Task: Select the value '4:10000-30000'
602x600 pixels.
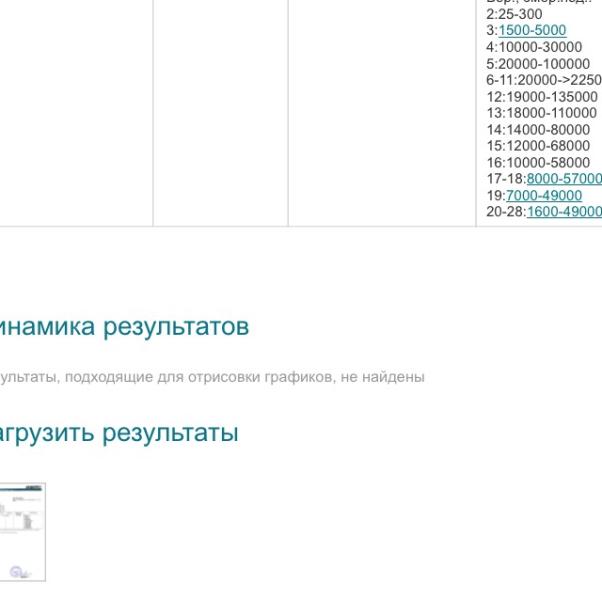Action: [534, 47]
